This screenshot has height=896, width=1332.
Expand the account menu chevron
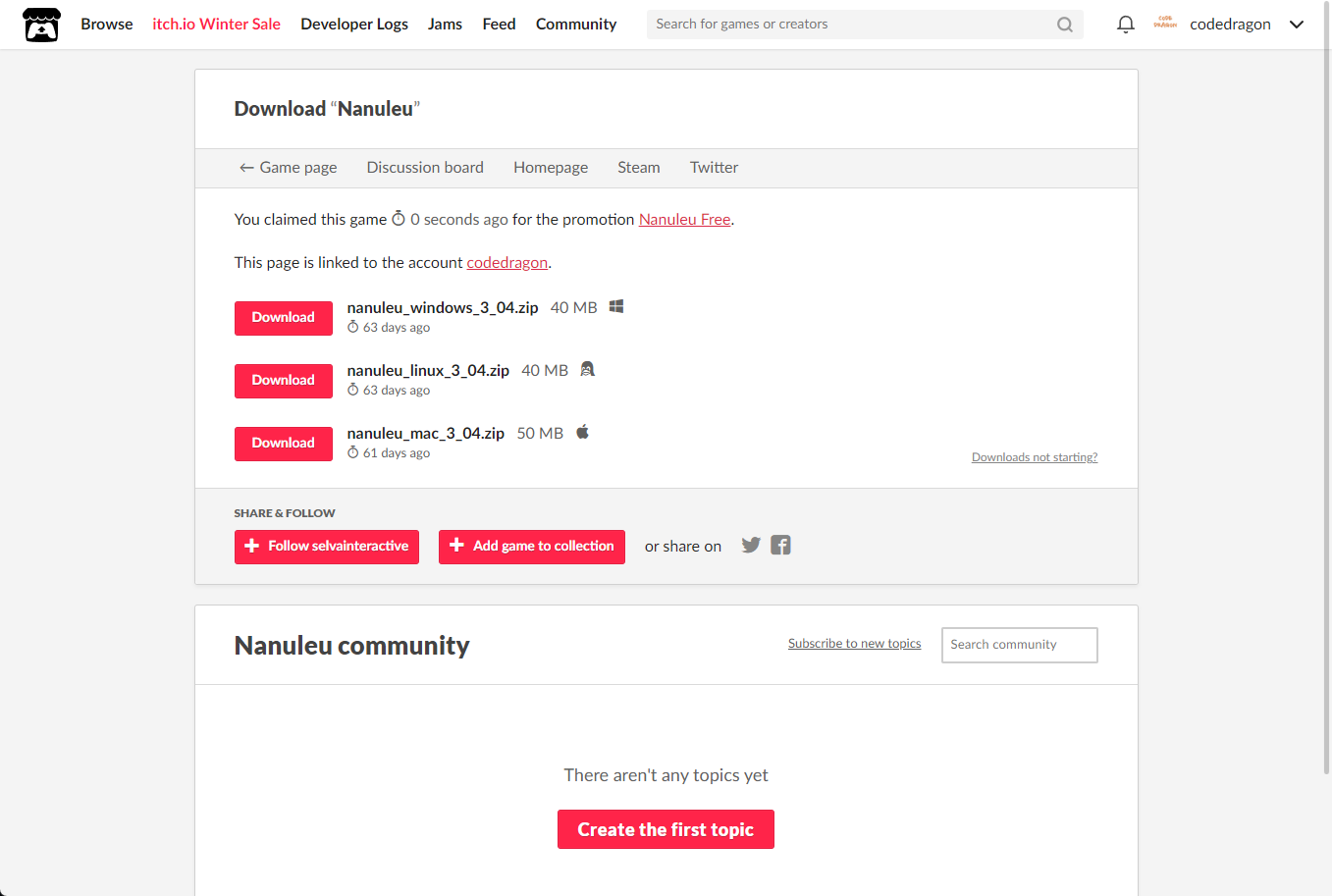(x=1297, y=25)
